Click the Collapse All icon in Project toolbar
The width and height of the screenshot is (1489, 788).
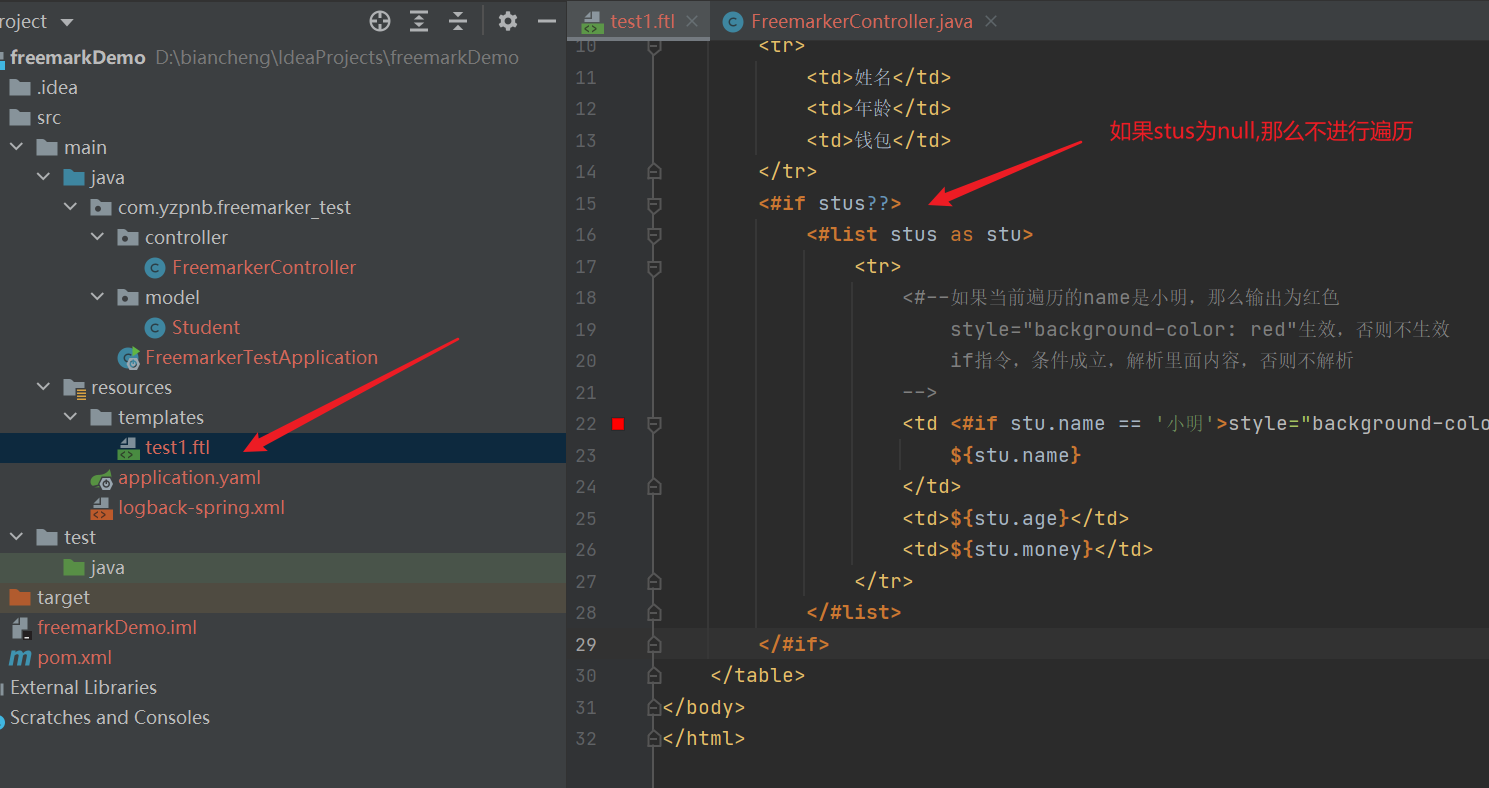tap(458, 21)
